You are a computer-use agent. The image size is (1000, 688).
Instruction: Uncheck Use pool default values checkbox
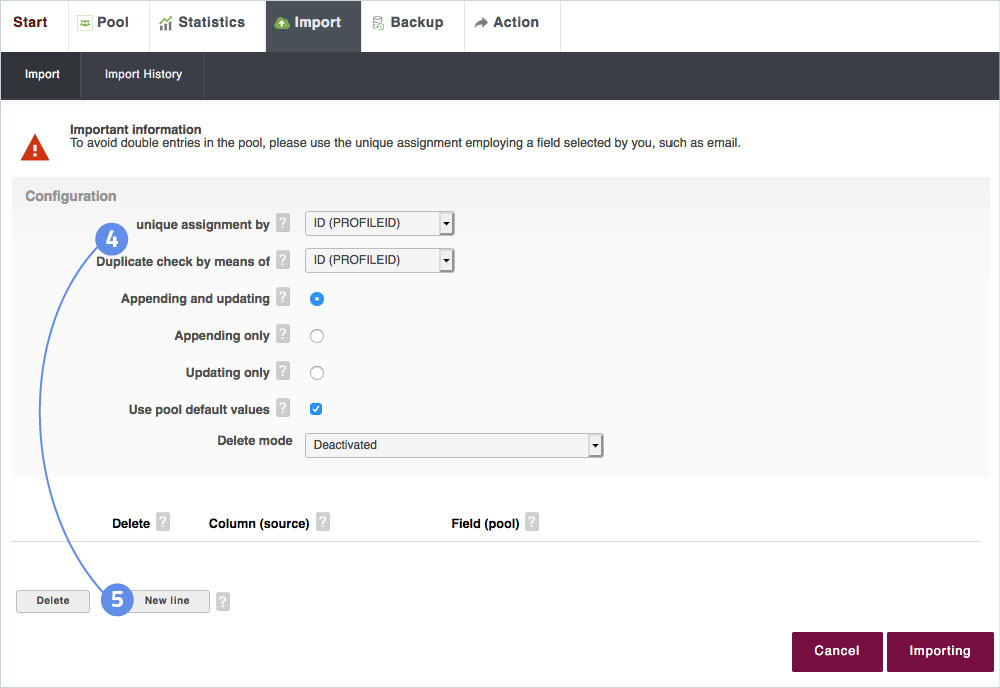(x=316, y=409)
